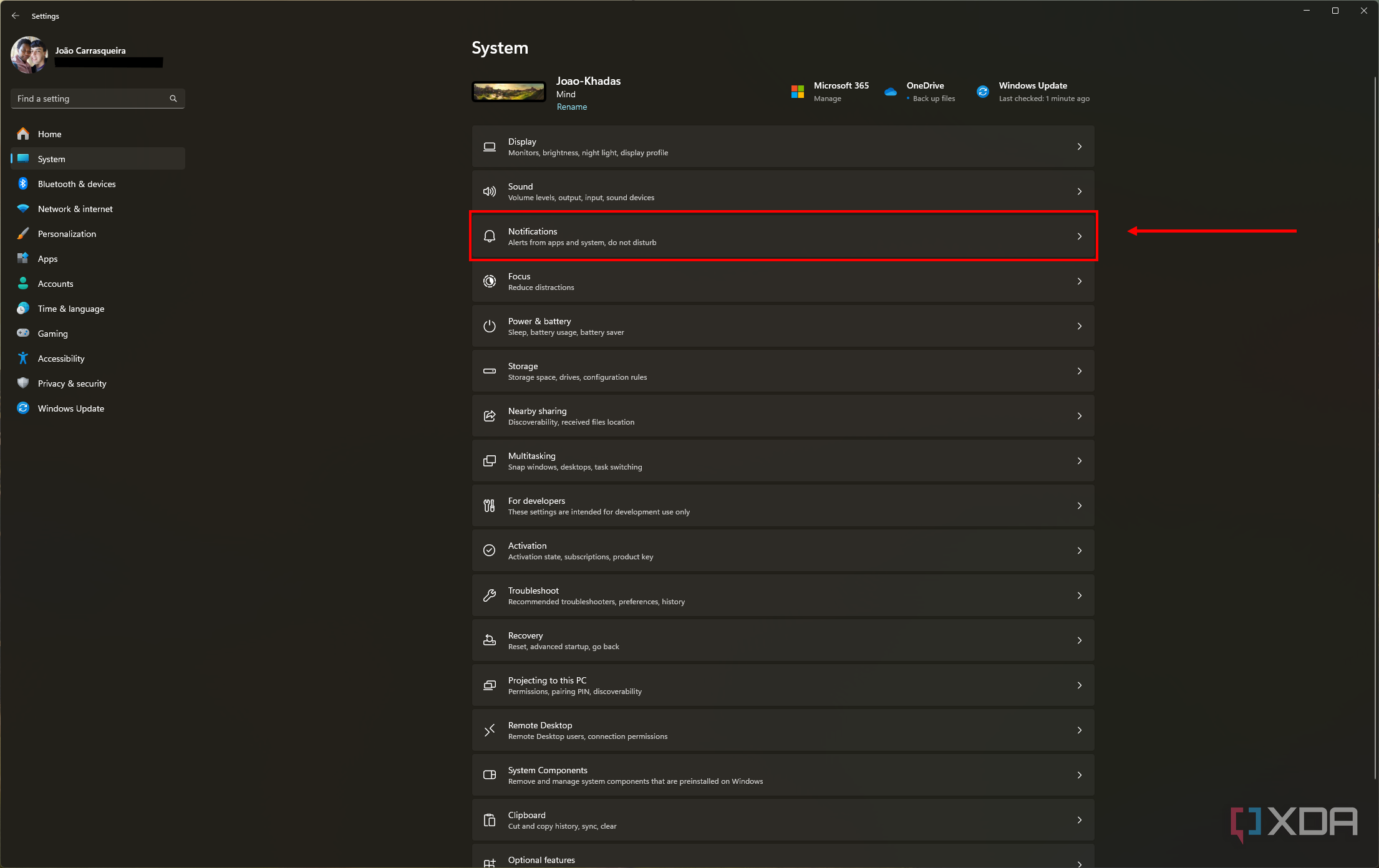
Task: Click the Nearby sharing icon
Action: point(490,416)
